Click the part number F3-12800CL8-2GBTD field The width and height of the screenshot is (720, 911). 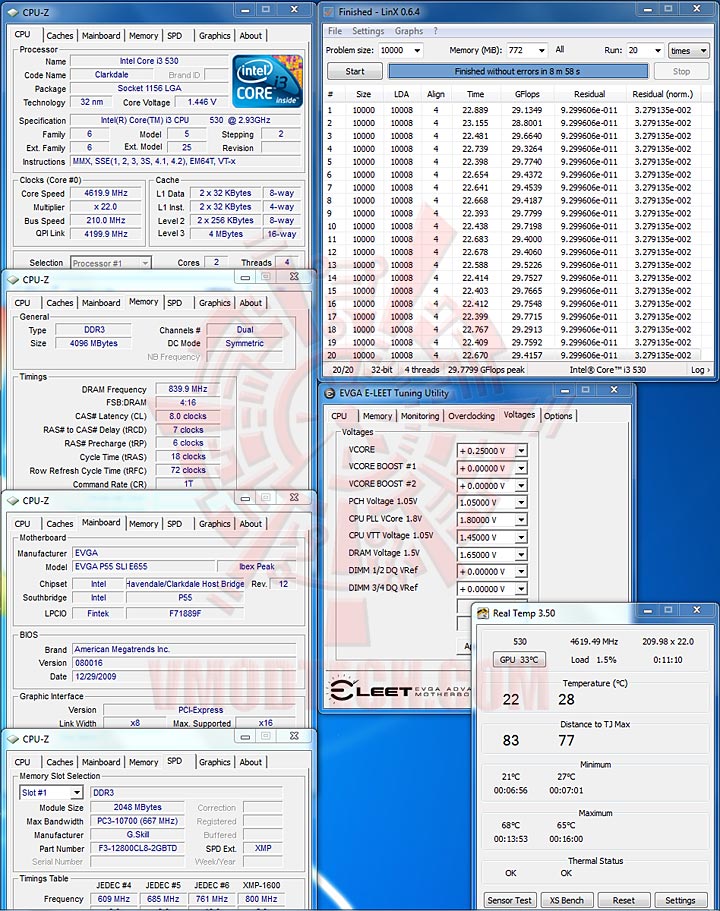(x=138, y=848)
